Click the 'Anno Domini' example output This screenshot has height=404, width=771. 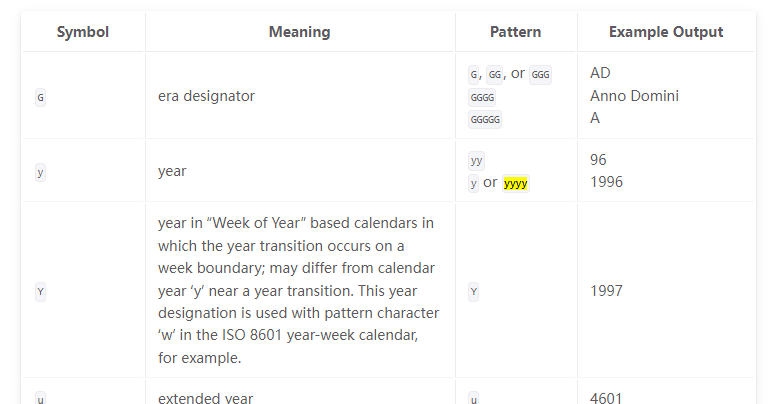point(634,96)
